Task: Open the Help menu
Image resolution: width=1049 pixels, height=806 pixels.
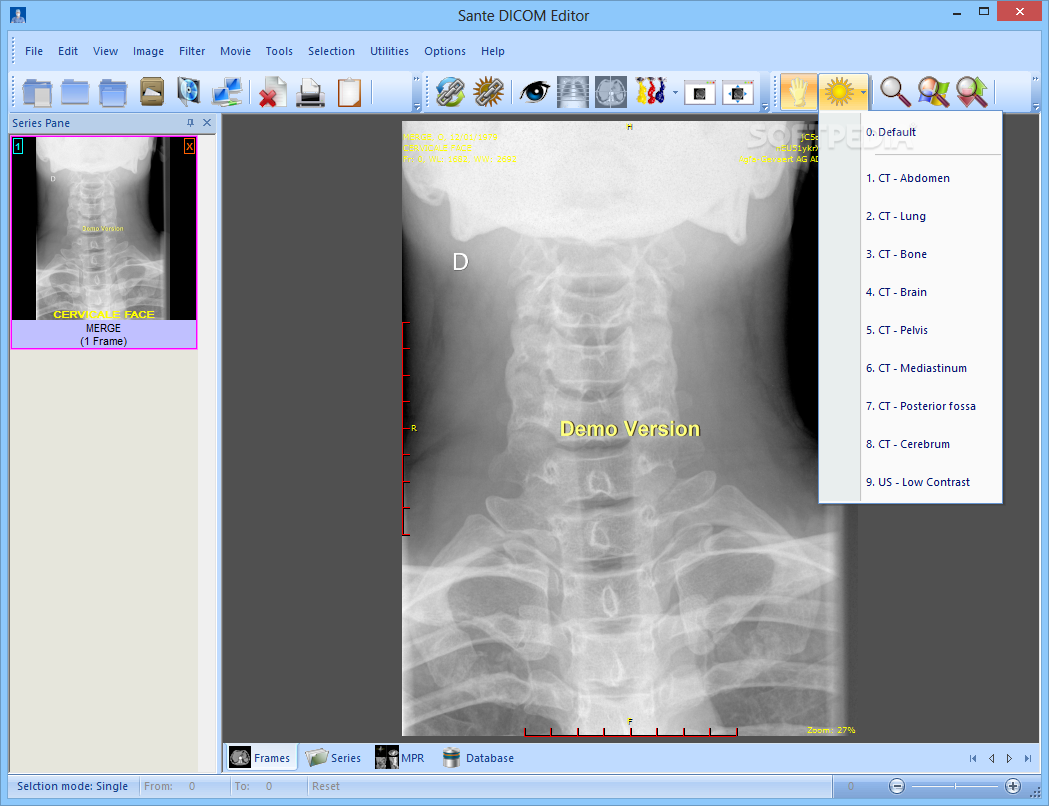Action: 492,51
